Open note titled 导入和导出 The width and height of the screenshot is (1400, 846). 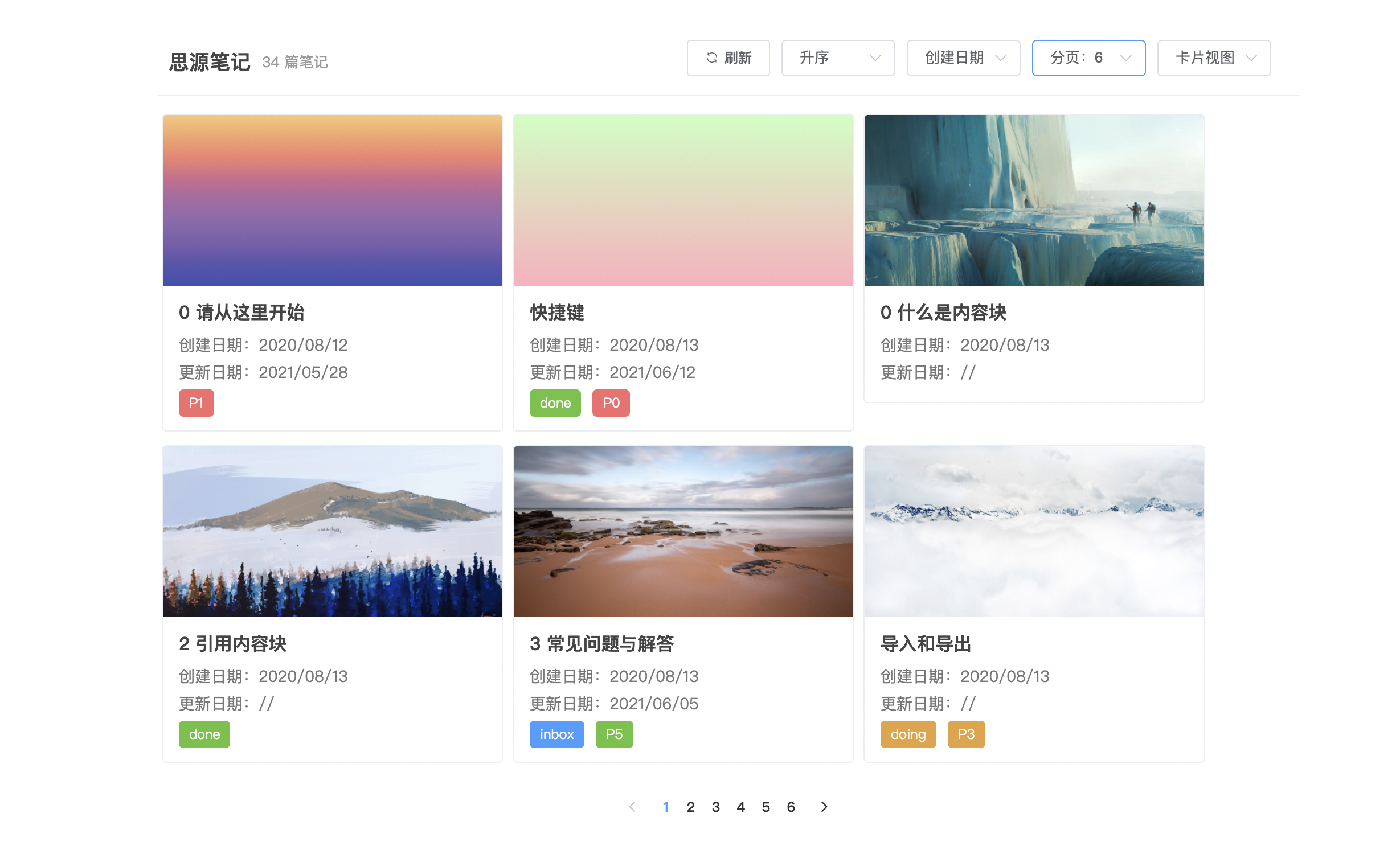[926, 644]
